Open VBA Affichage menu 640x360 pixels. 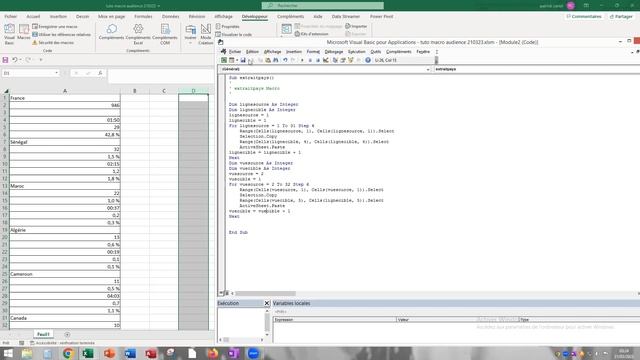pos(272,52)
